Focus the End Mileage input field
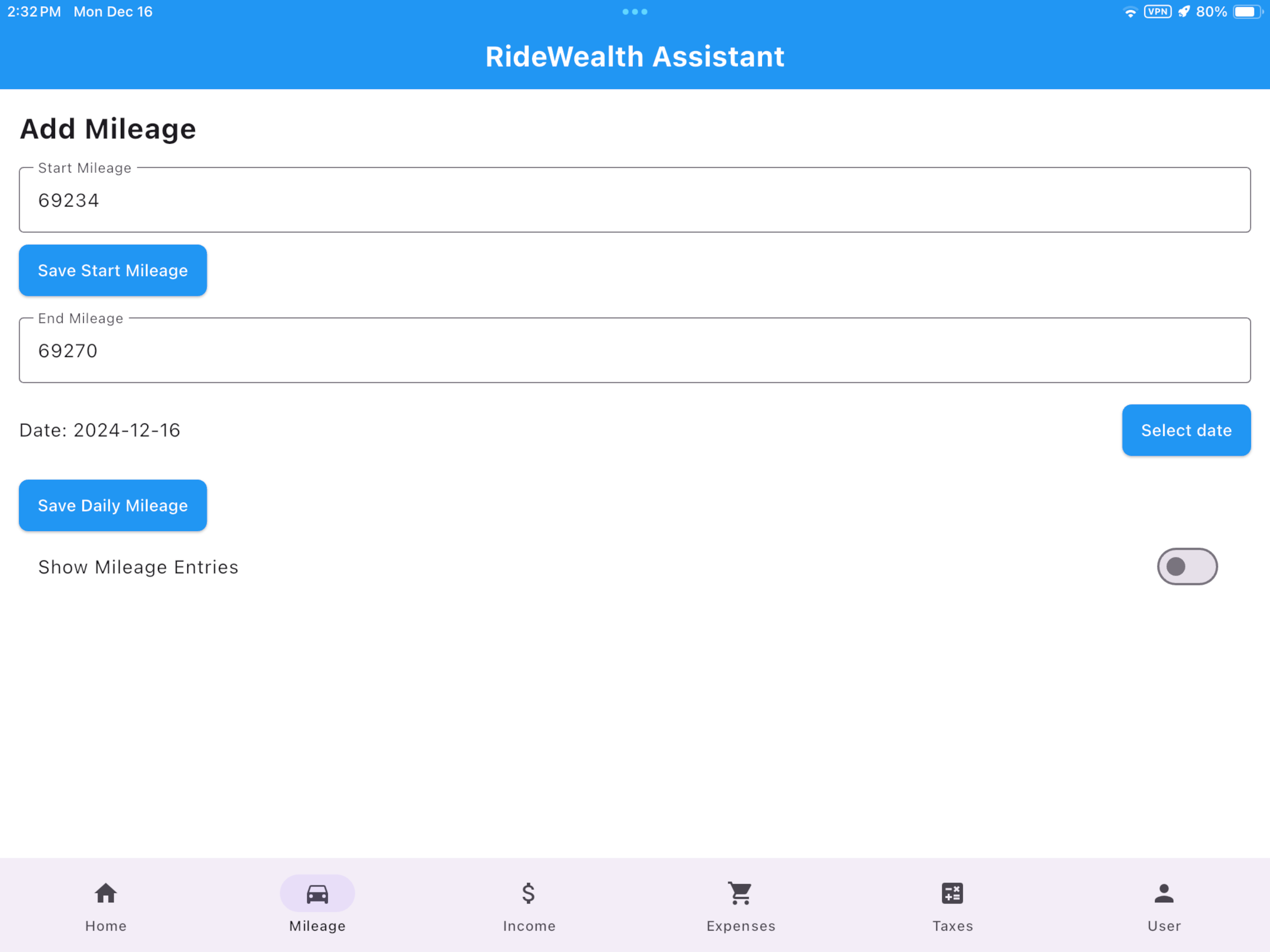The height and width of the screenshot is (952, 1270). [x=635, y=350]
